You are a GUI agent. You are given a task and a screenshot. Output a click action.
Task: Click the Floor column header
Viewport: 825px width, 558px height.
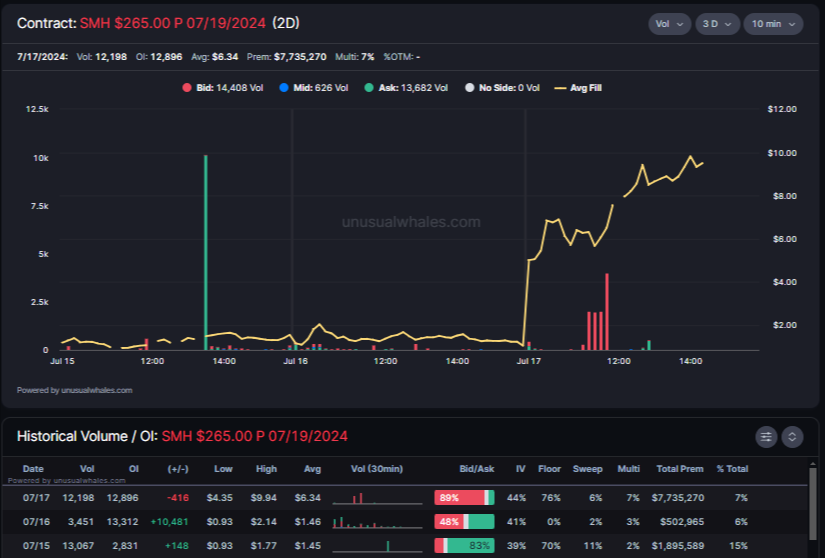point(549,469)
